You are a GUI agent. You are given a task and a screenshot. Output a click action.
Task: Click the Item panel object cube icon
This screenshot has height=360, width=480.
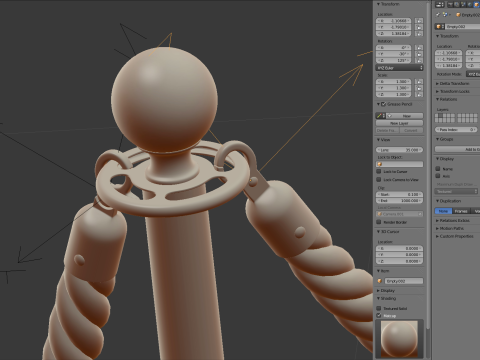(x=380, y=281)
